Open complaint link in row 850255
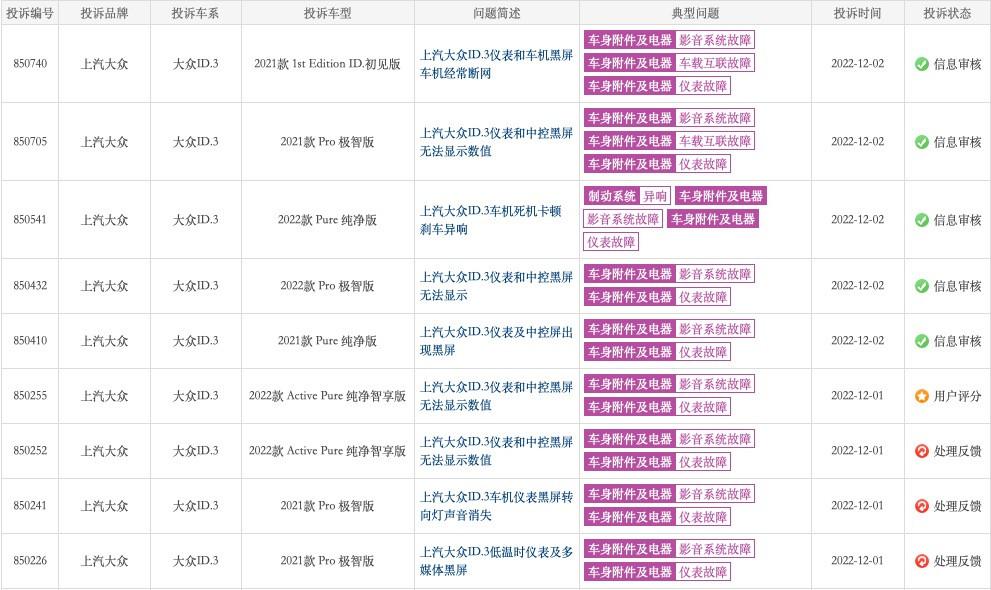 [x=496, y=395]
